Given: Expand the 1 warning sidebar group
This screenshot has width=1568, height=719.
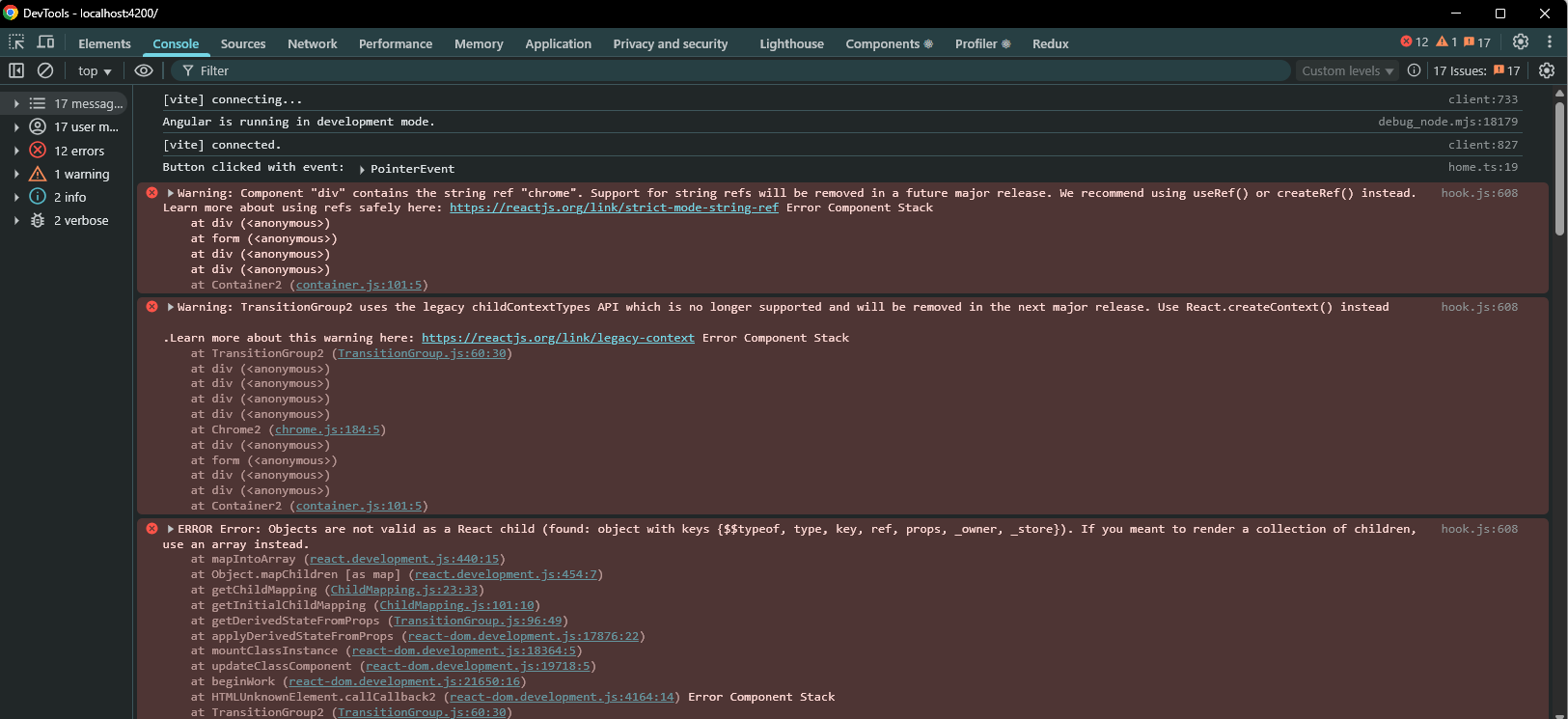Looking at the screenshot, I should pos(16,174).
